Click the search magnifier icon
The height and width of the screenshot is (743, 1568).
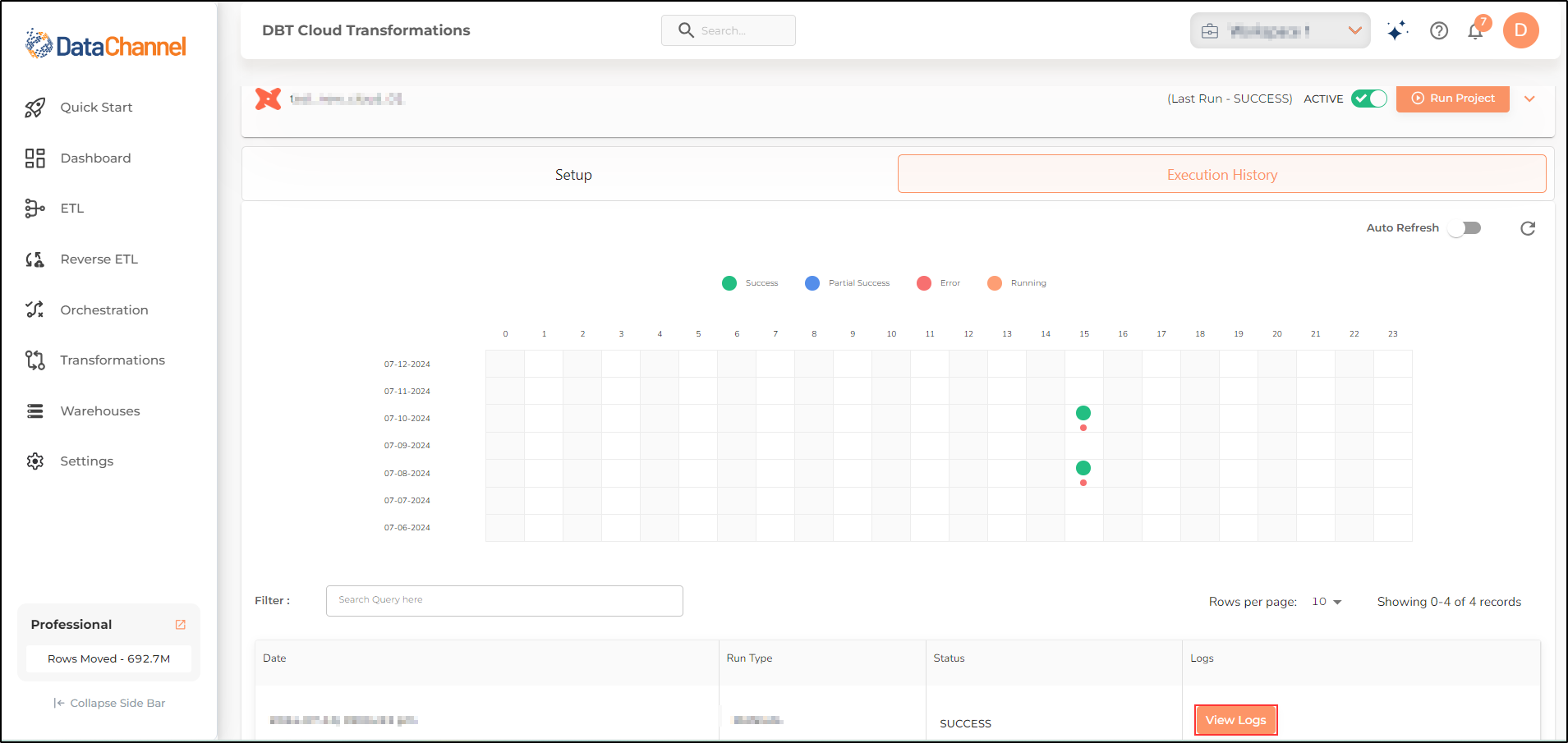(x=686, y=30)
